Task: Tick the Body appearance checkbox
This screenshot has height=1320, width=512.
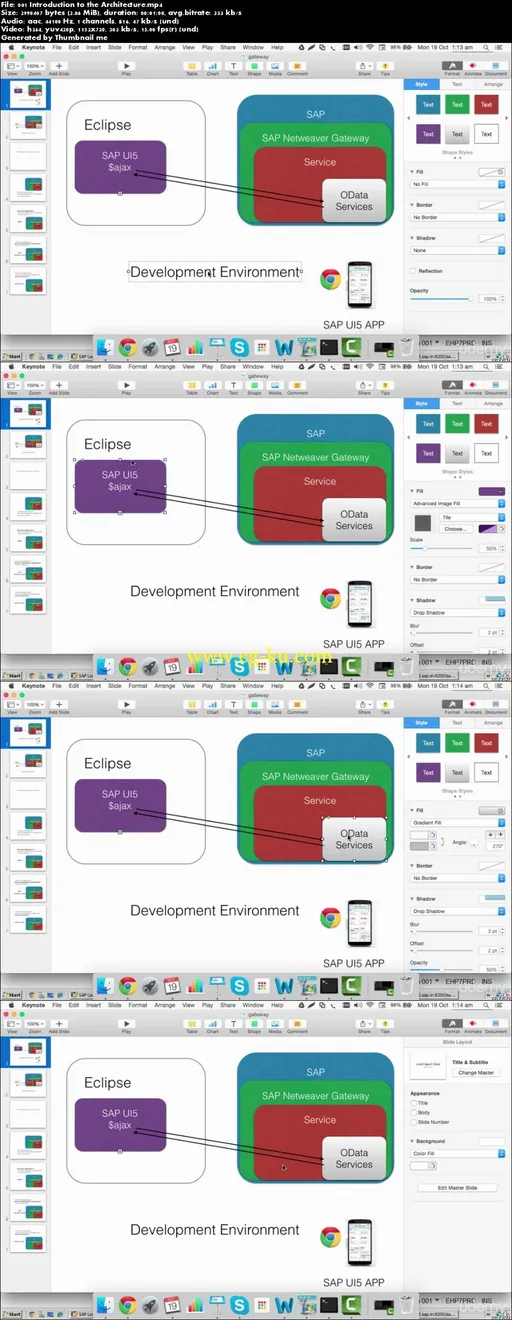Action: (413, 1112)
